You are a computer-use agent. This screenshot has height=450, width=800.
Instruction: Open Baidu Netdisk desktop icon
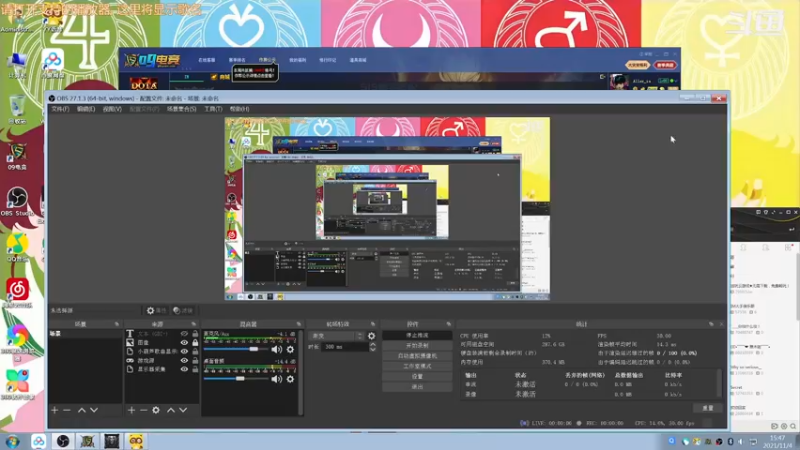(x=52, y=64)
